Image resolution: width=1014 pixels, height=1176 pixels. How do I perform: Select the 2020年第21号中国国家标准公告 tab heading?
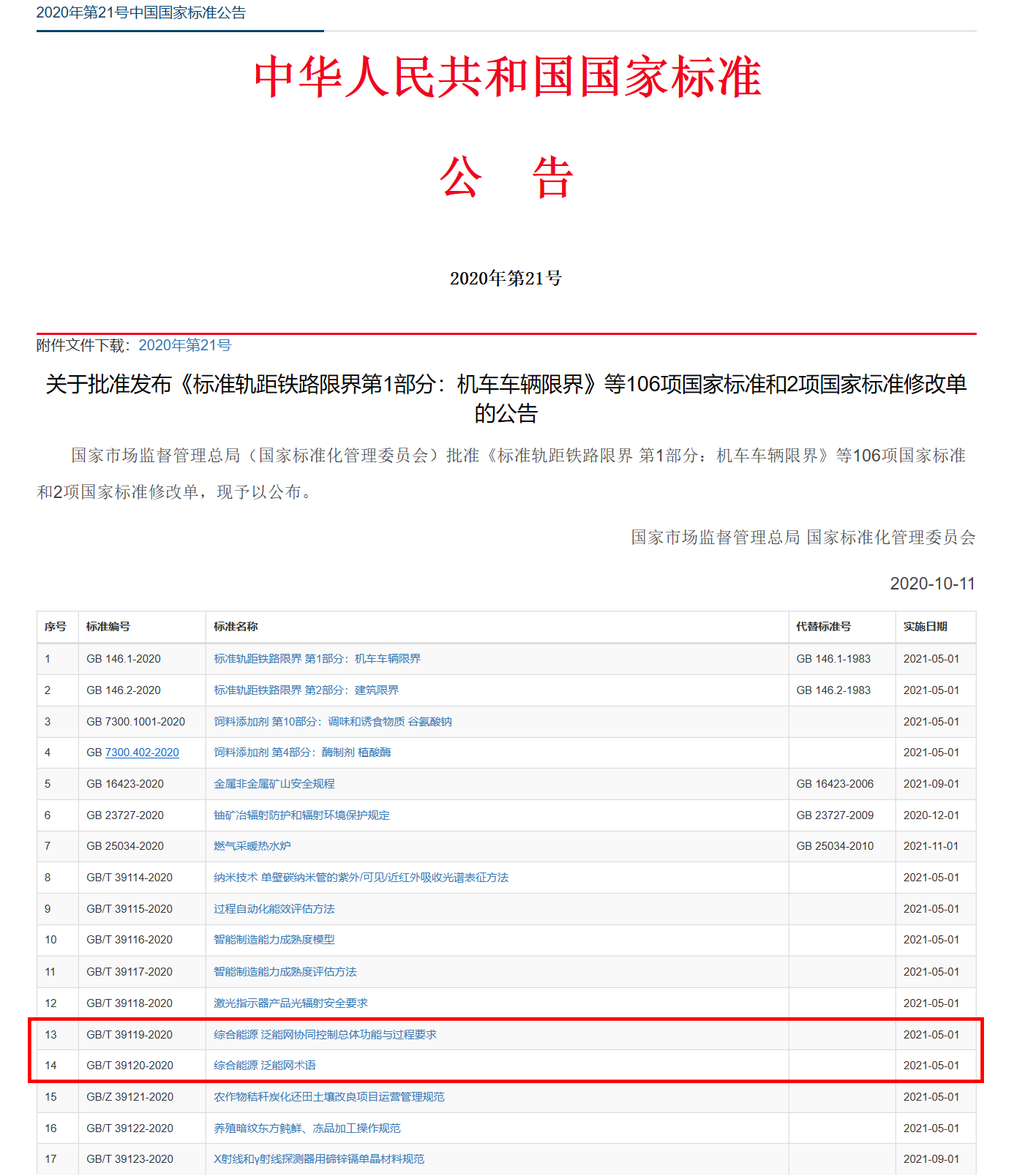coord(141,13)
